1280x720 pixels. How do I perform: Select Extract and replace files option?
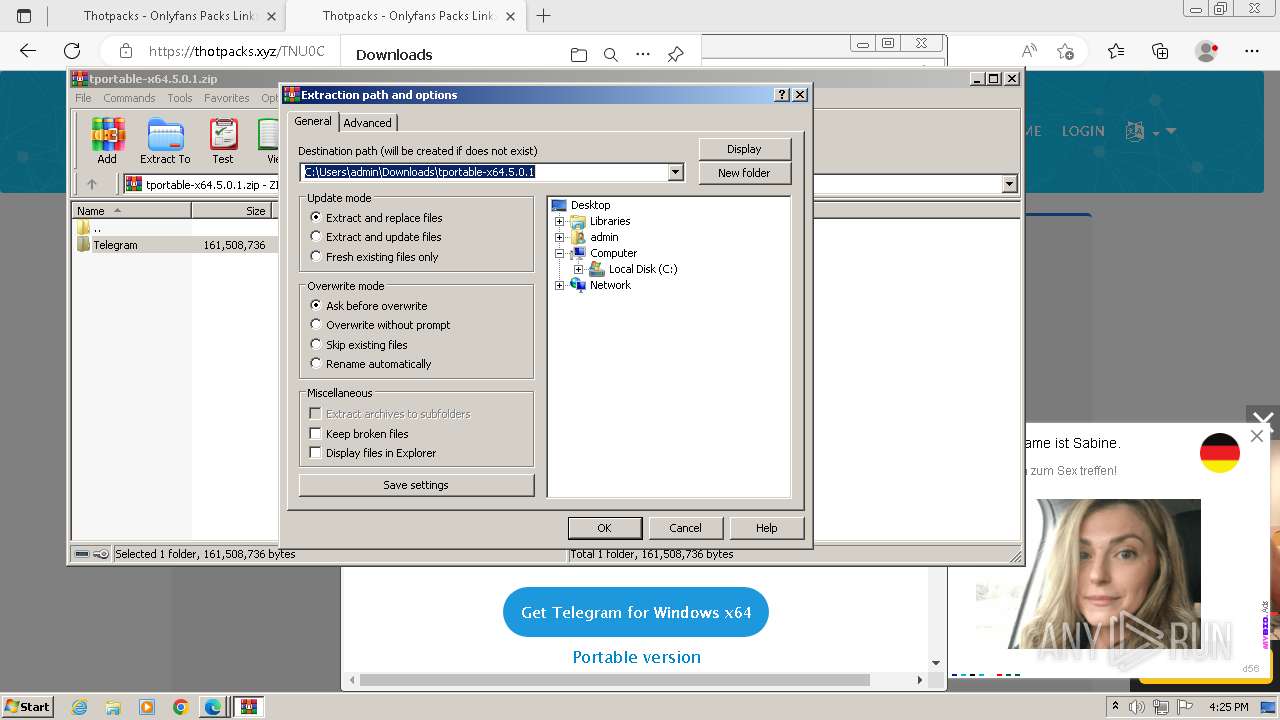pyautogui.click(x=376, y=218)
